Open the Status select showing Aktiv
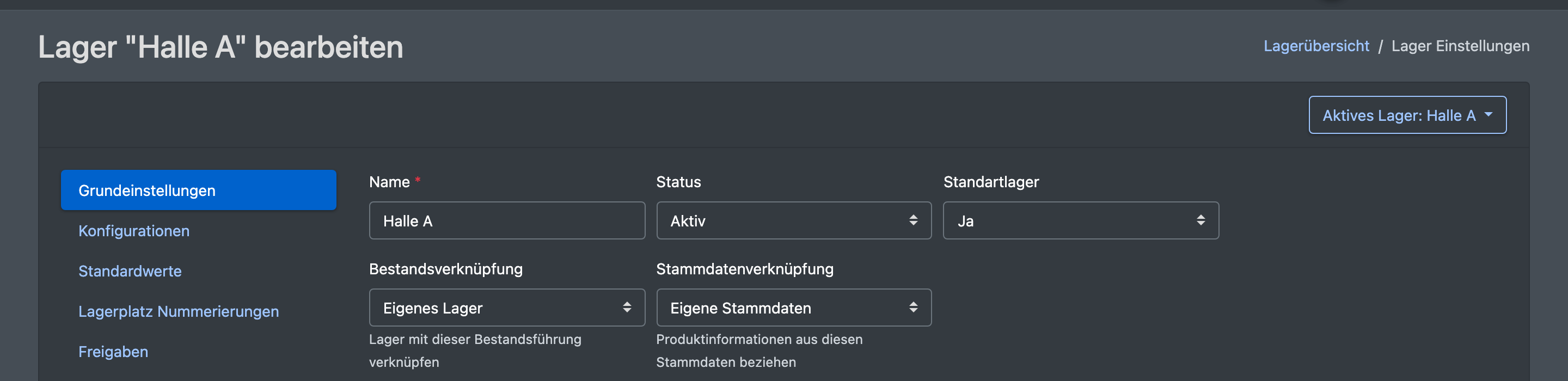 tap(793, 220)
